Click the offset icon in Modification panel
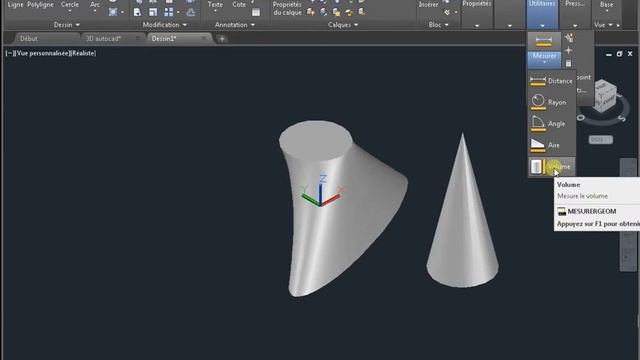The image size is (640, 360). (191, 12)
